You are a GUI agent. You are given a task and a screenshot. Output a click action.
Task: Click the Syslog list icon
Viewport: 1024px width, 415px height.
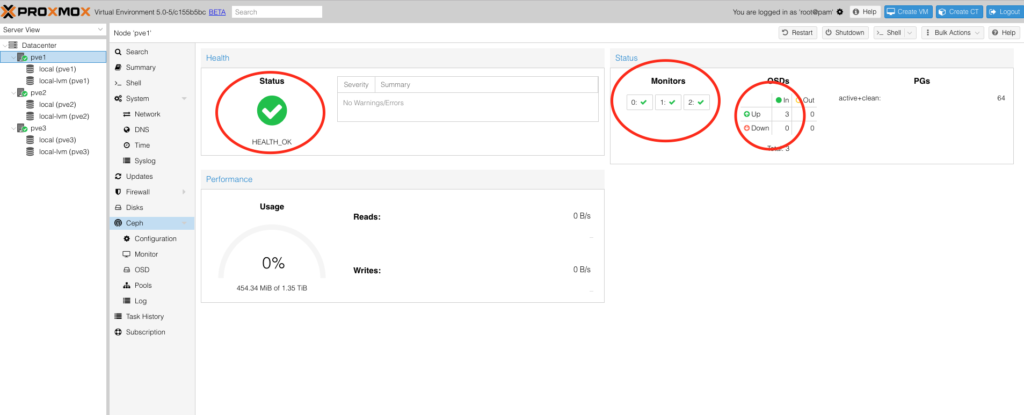(127, 161)
